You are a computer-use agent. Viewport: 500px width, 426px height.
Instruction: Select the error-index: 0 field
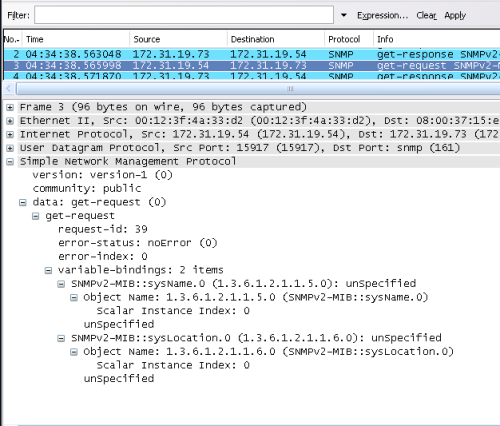(103, 256)
